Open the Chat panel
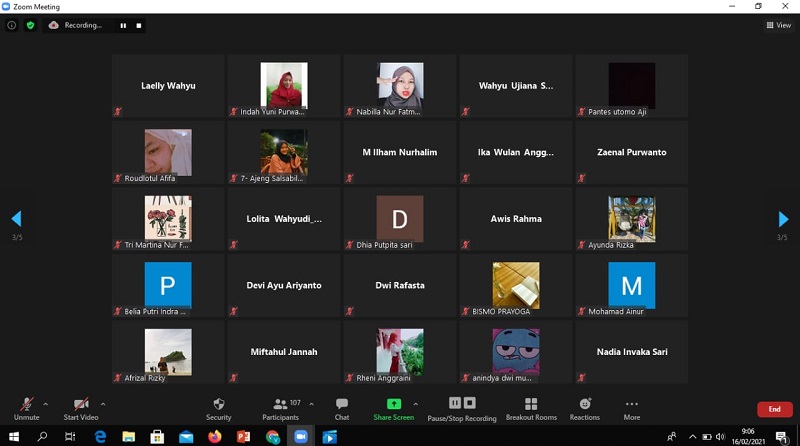The width and height of the screenshot is (800, 446). (x=342, y=409)
